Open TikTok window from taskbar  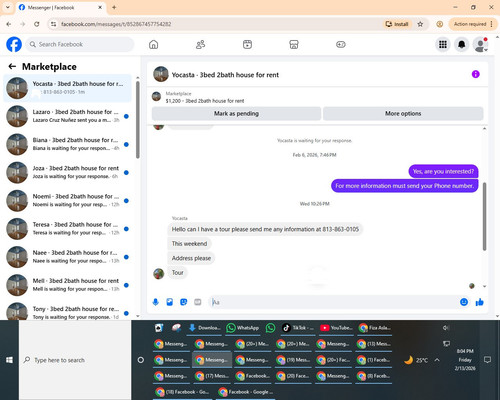(298, 328)
